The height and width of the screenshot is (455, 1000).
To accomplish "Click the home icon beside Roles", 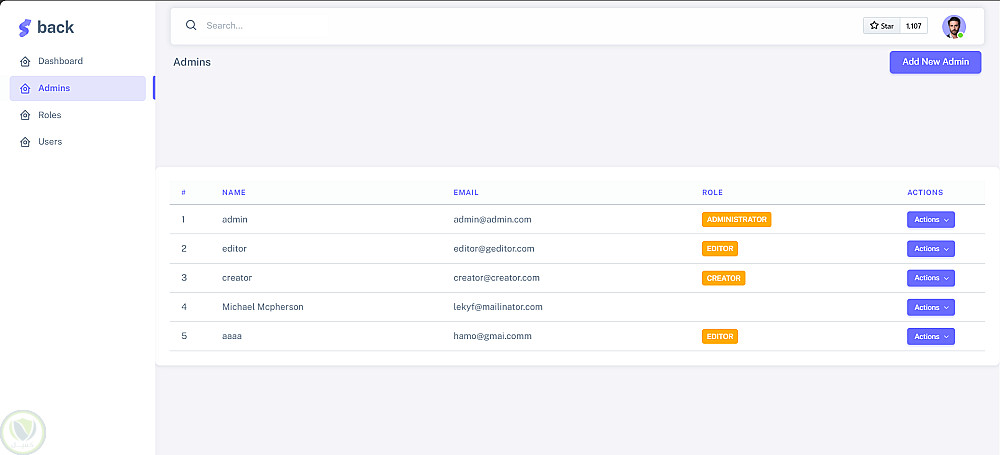I will coord(25,116).
